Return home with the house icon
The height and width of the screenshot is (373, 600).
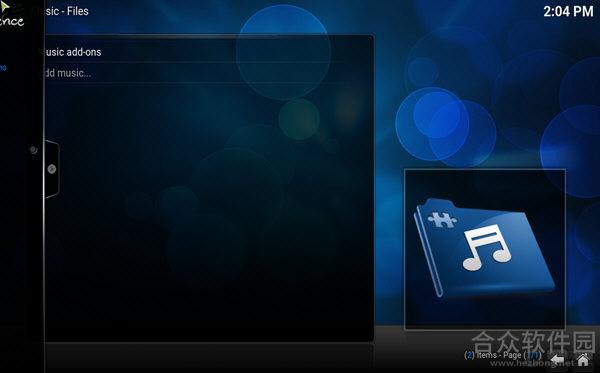(583, 360)
